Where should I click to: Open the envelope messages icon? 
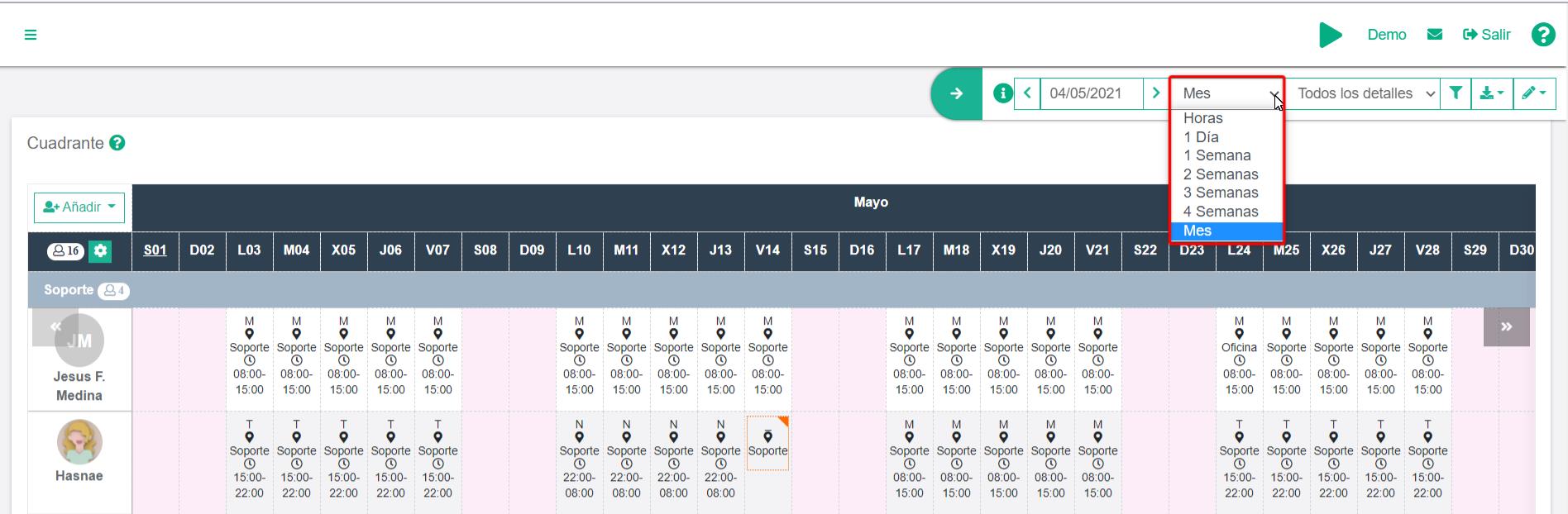[1435, 35]
